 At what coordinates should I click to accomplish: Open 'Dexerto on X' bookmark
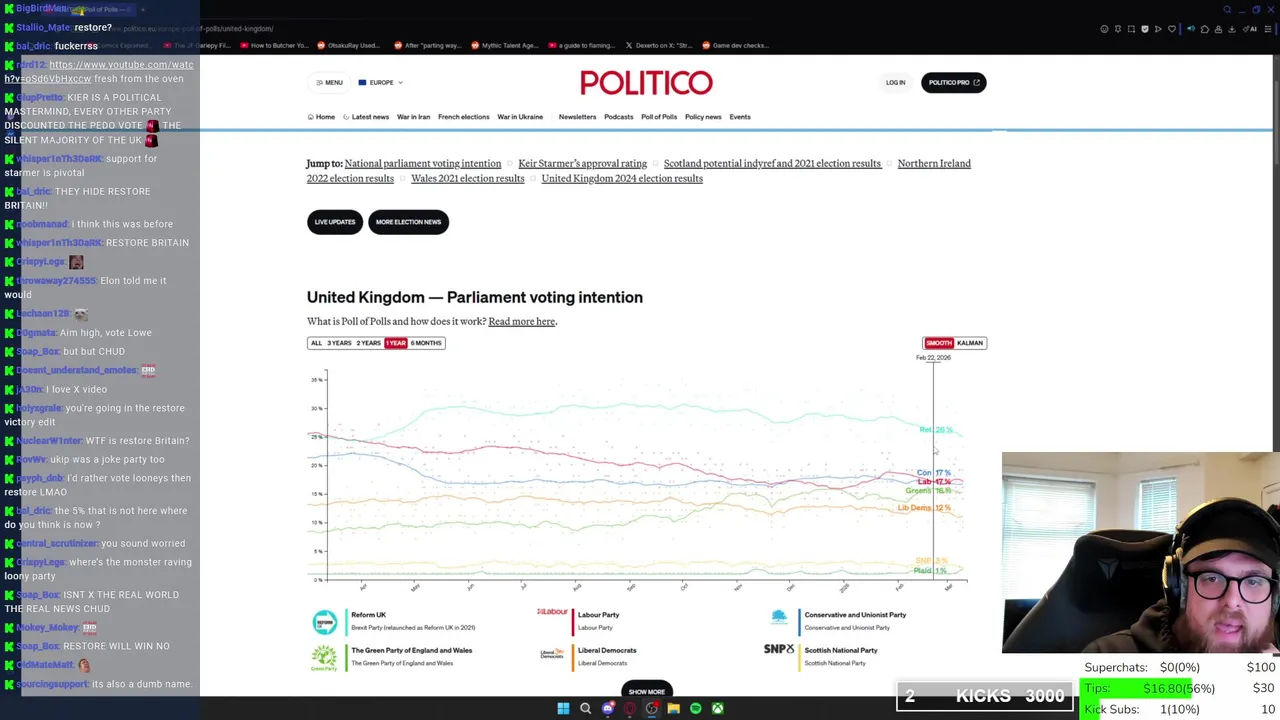point(659,45)
